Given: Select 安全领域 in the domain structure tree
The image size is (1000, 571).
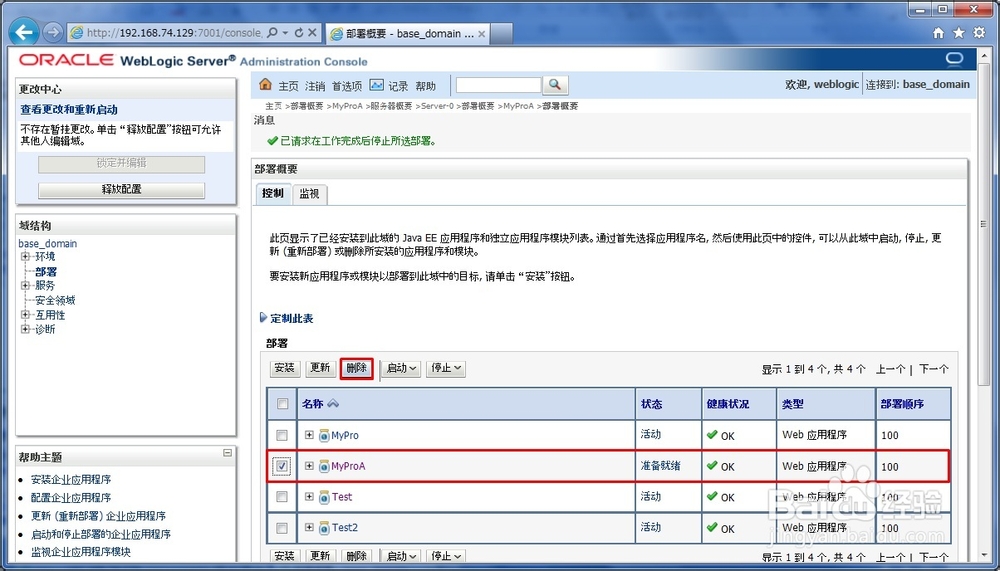Looking at the screenshot, I should pyautogui.click(x=55, y=300).
